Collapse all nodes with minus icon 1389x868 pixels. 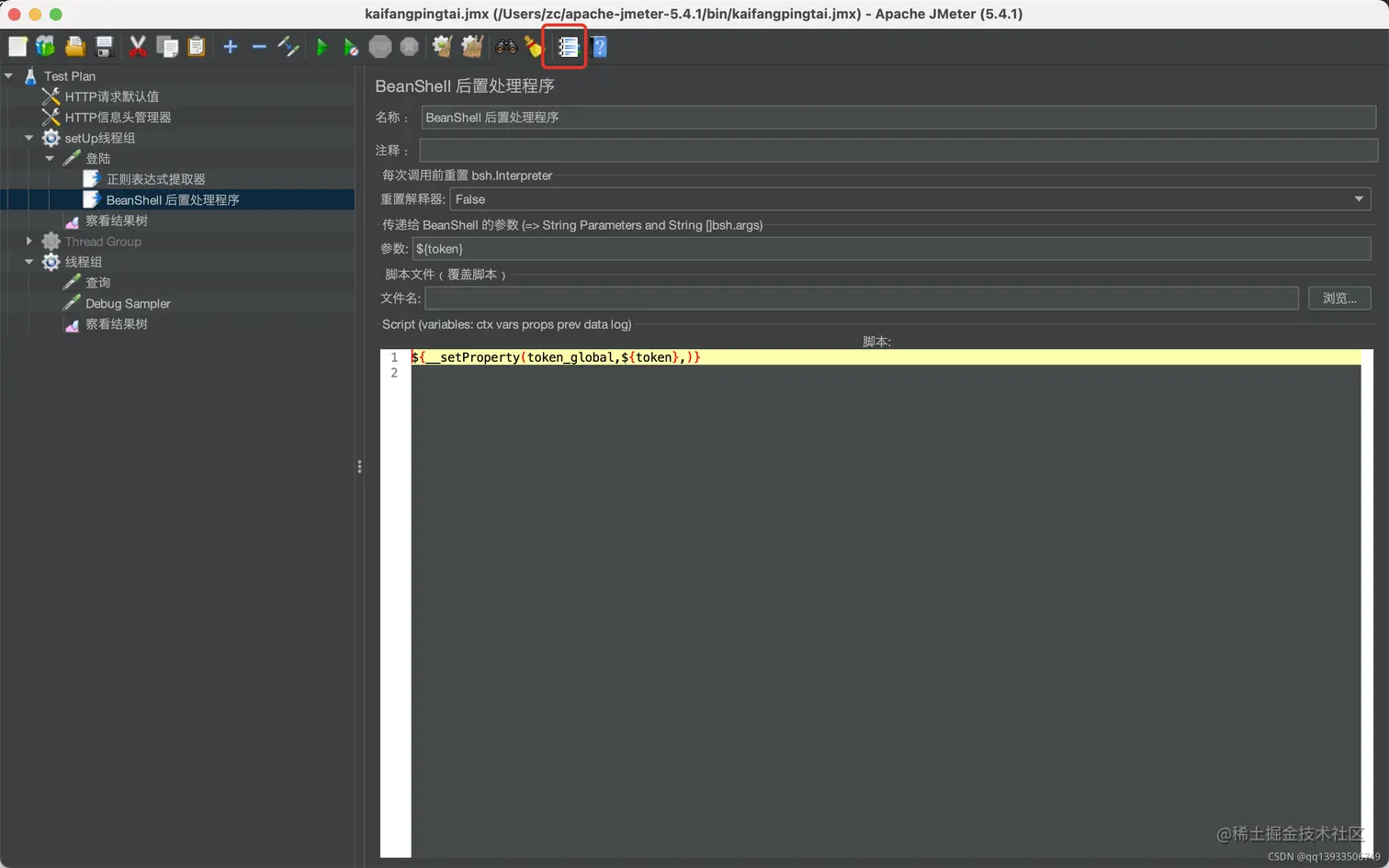click(259, 46)
